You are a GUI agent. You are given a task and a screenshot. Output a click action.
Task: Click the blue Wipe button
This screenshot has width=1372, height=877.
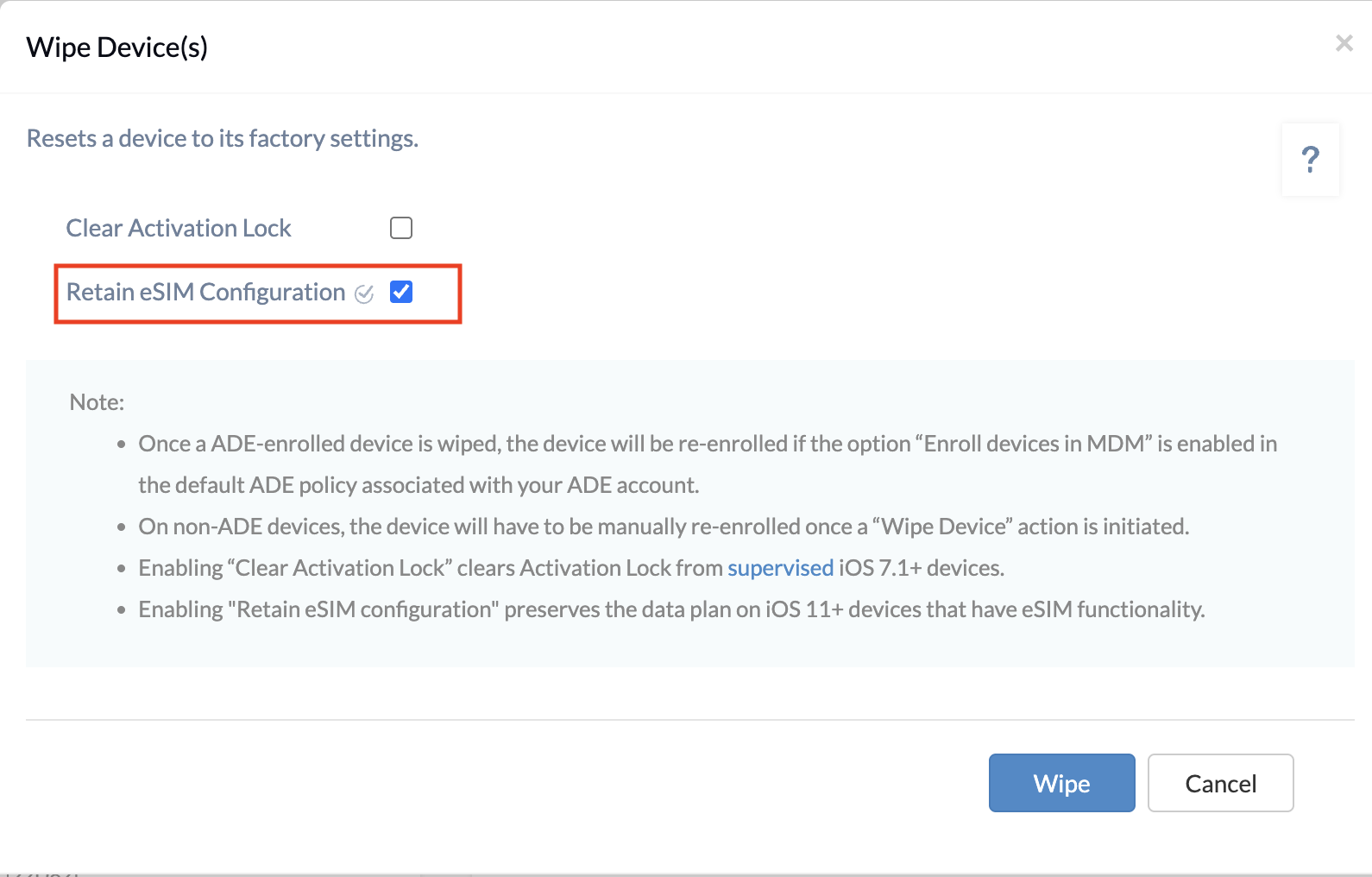click(x=1061, y=783)
